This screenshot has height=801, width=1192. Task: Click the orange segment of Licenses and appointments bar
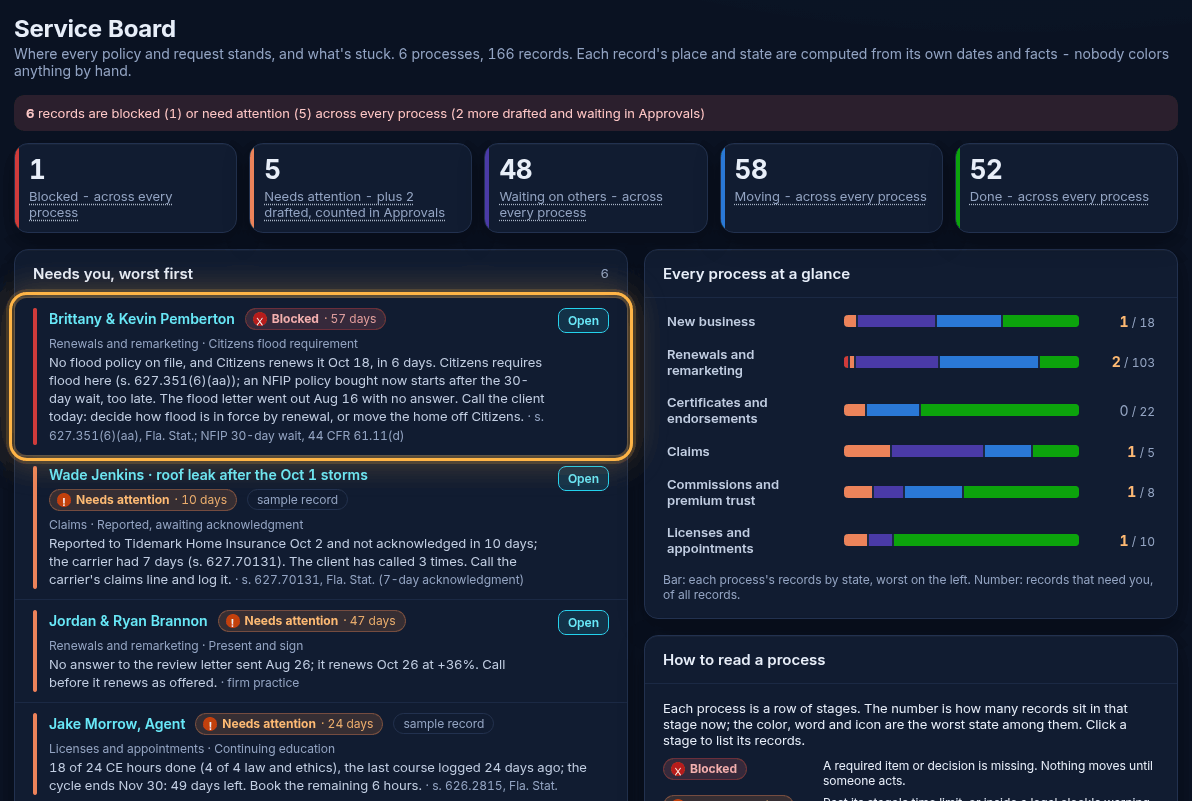(855, 540)
